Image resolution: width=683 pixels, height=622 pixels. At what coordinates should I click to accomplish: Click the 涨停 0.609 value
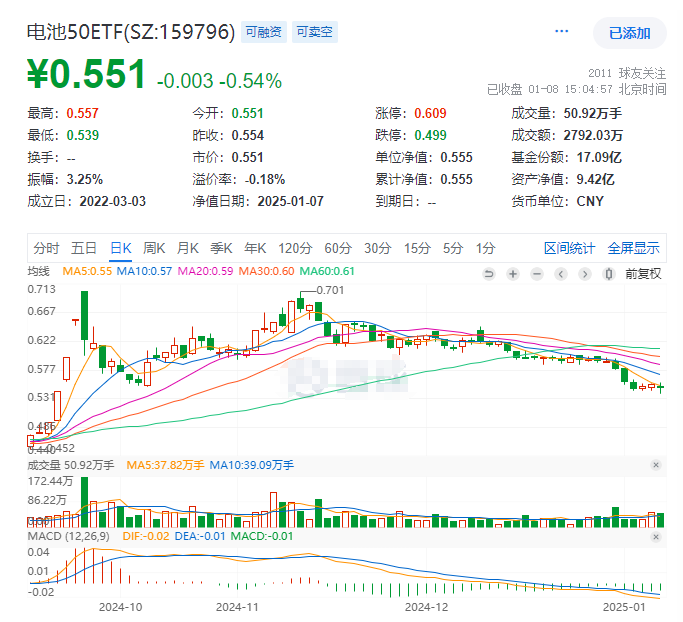pyautogui.click(x=430, y=114)
